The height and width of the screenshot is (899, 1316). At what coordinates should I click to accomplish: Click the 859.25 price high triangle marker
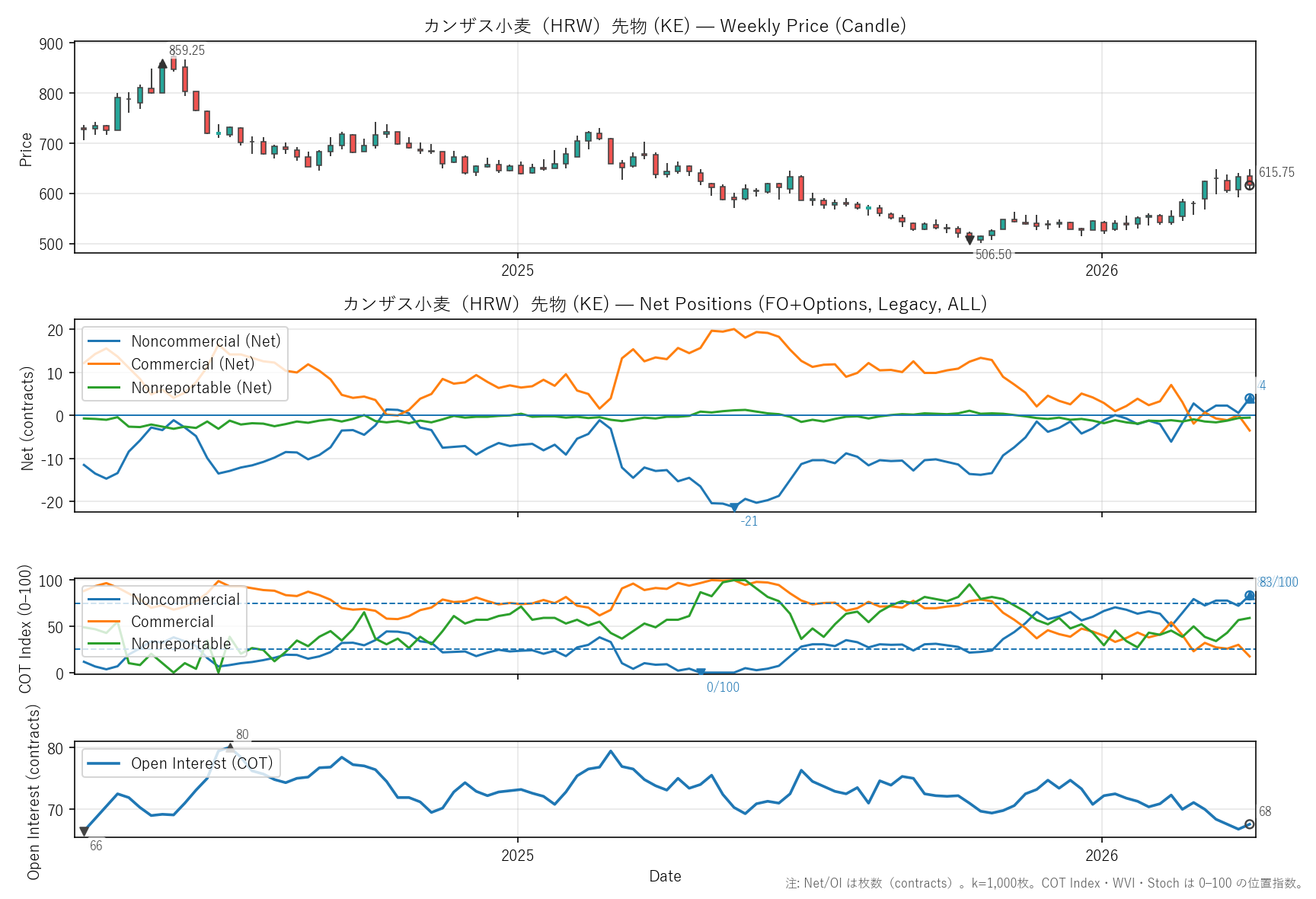pyautogui.click(x=162, y=64)
